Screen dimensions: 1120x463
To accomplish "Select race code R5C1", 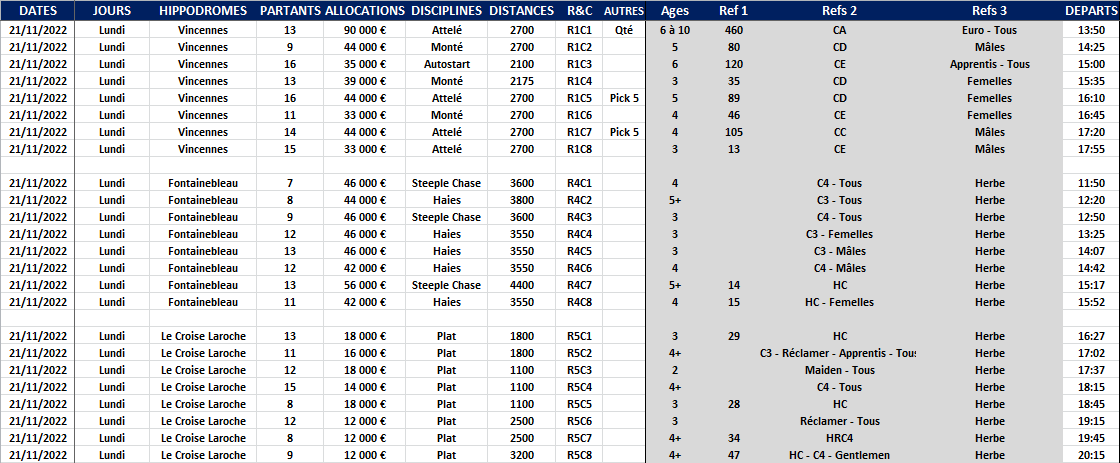I will click(x=579, y=336).
